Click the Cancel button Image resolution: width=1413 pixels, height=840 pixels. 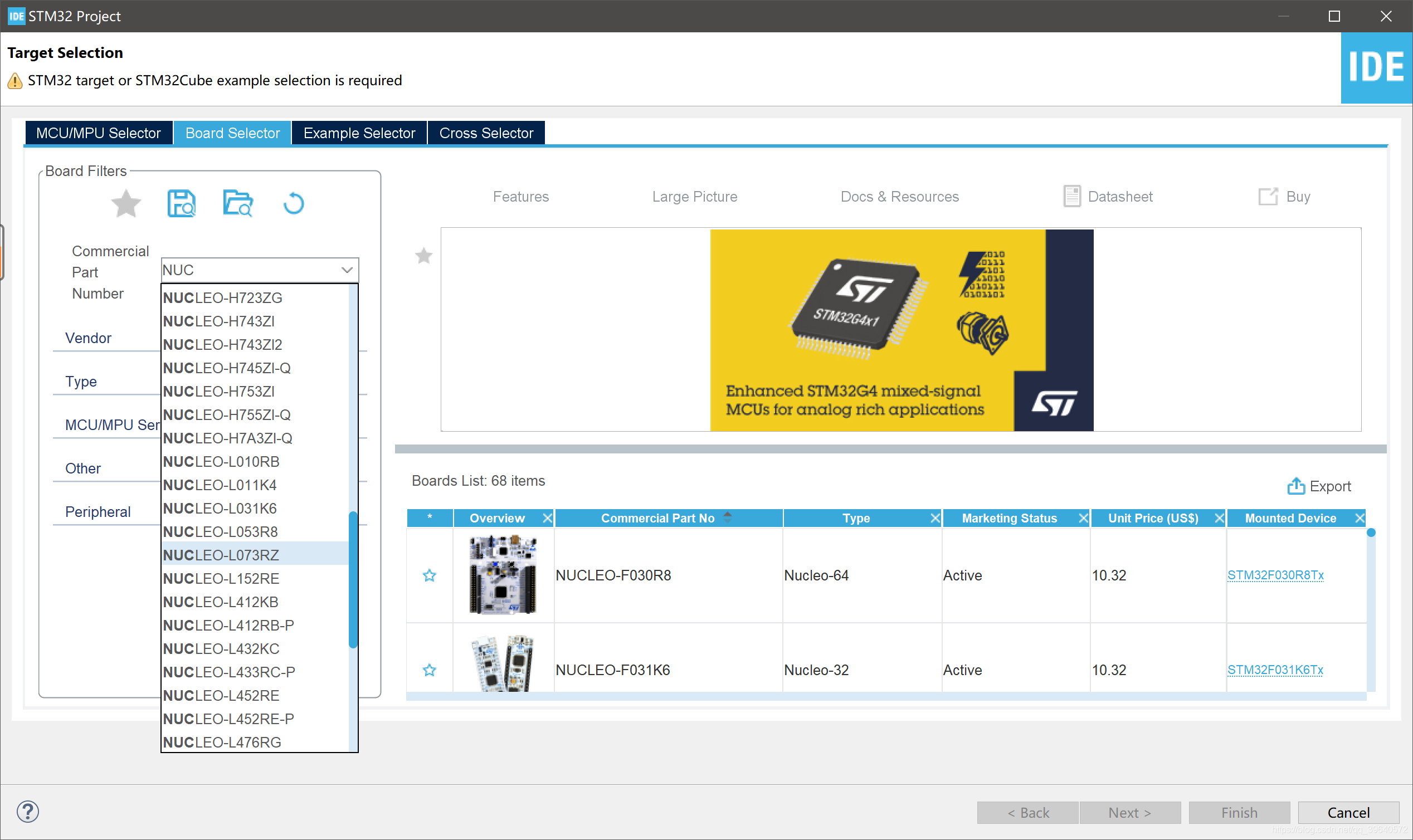pos(1348,813)
